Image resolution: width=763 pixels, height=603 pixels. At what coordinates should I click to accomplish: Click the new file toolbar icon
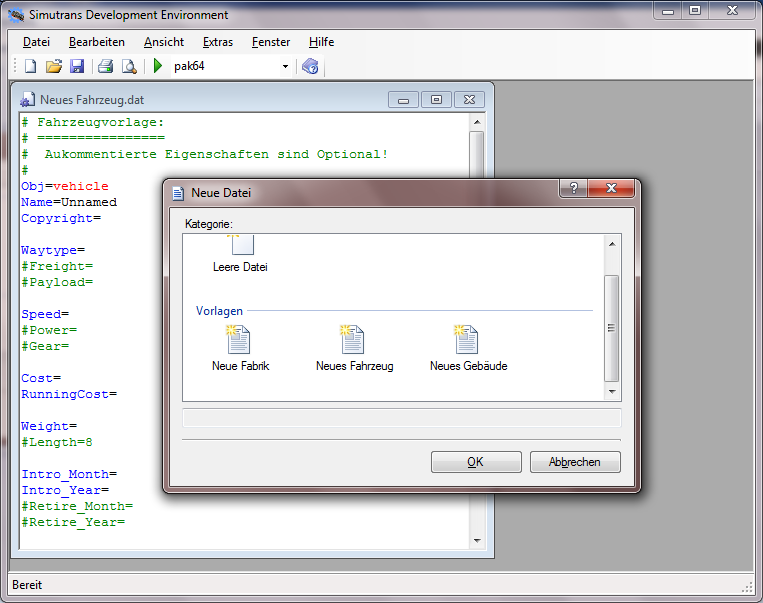[x=30, y=67]
